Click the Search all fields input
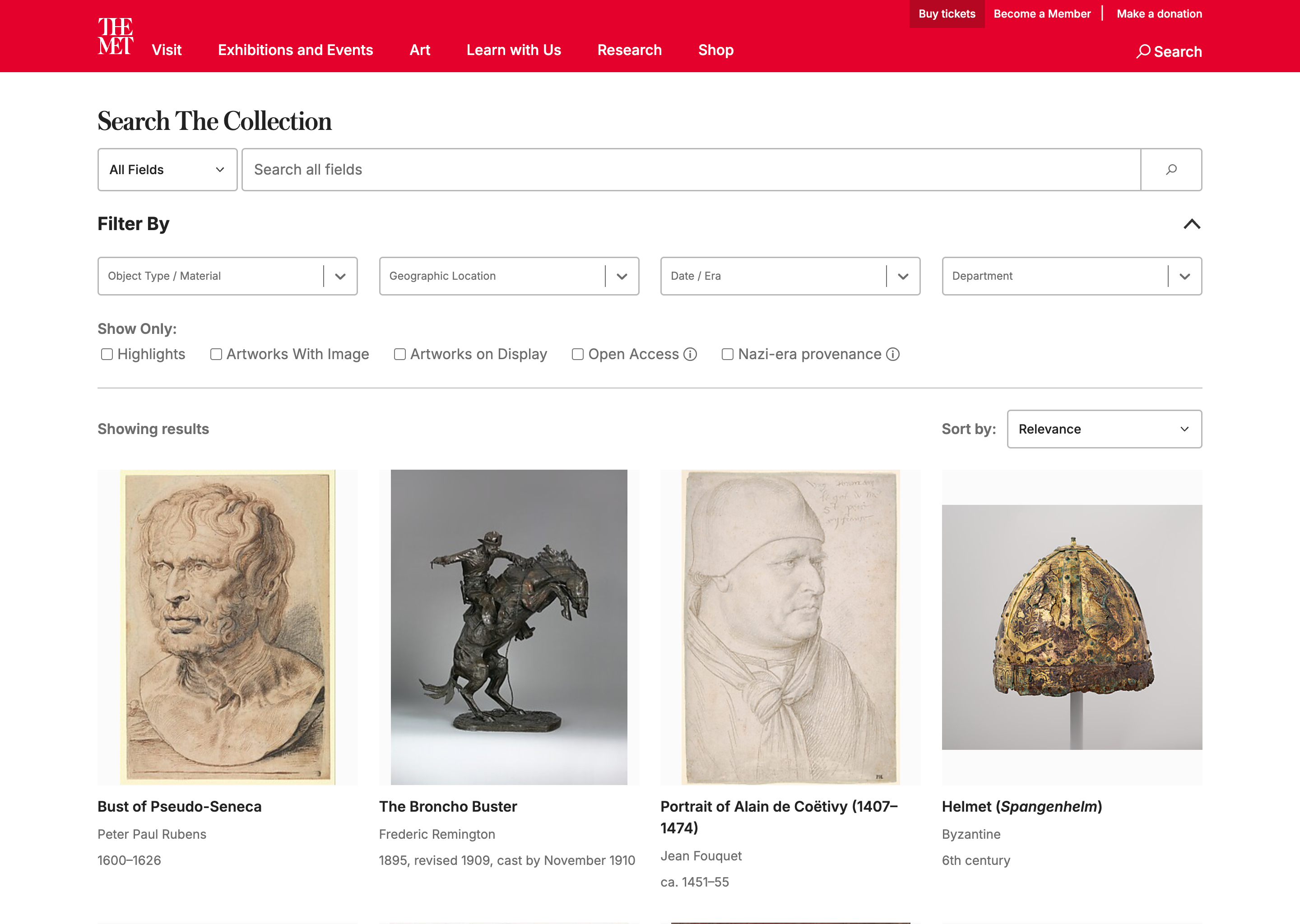Viewport: 1300px width, 924px height. click(692, 170)
